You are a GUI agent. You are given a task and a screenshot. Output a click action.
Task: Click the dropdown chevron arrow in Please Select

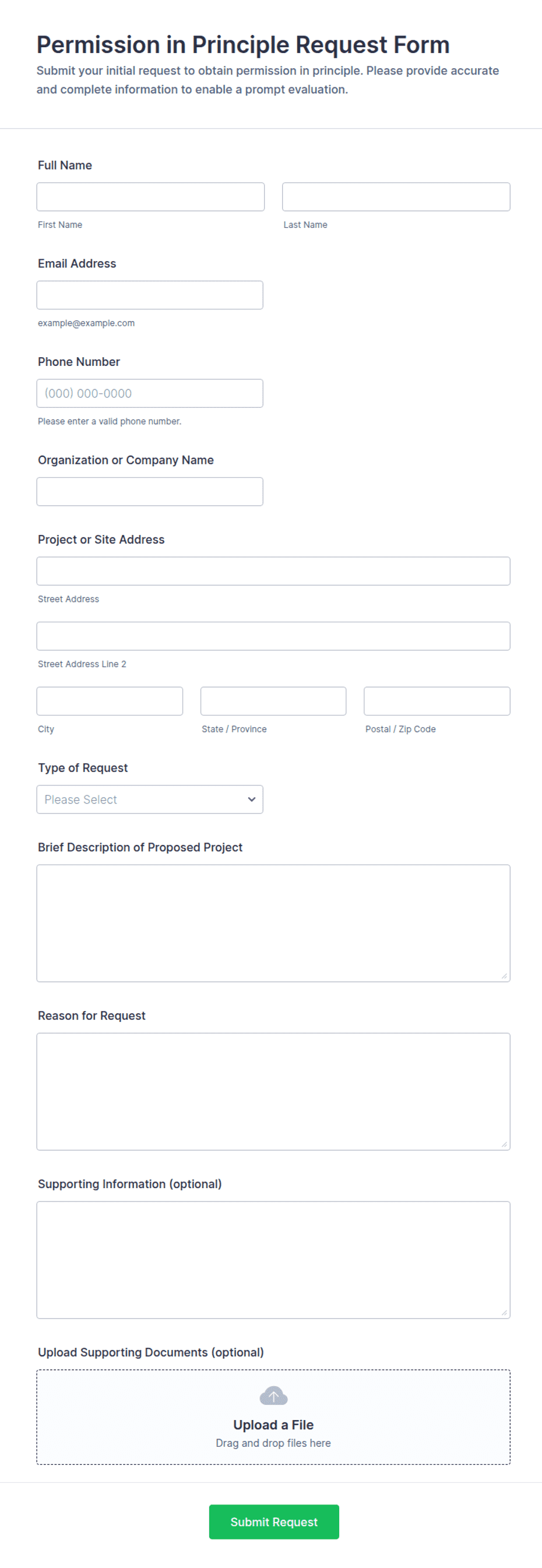pyautogui.click(x=252, y=799)
